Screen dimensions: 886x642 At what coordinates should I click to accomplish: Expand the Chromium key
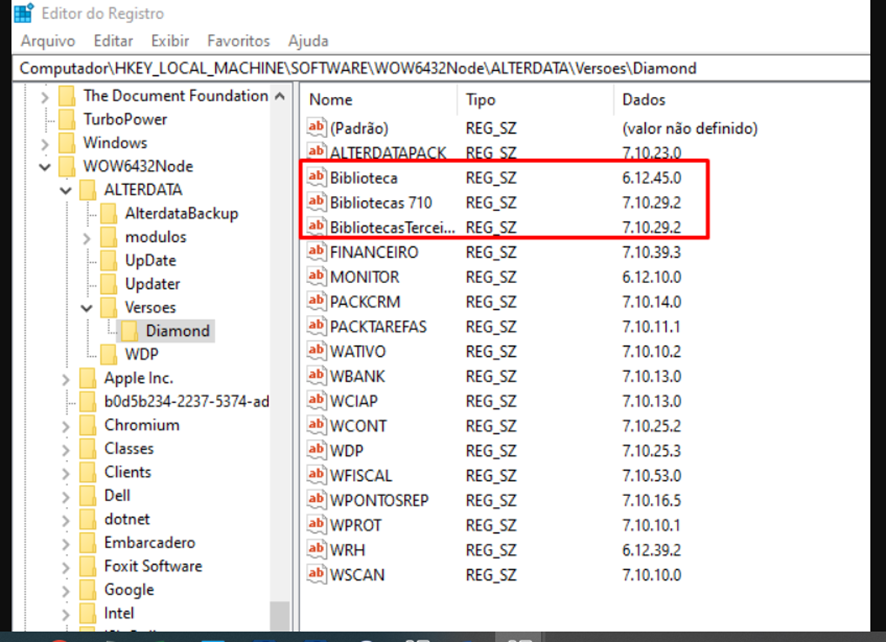(x=66, y=426)
